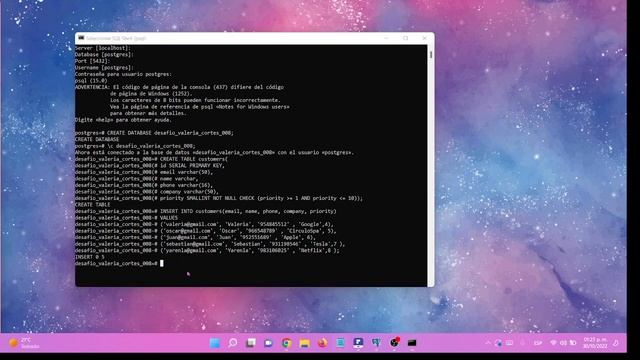Screen dimensions: 640x360
Task: Launch Google Chrome from the taskbar
Action: click(287, 343)
